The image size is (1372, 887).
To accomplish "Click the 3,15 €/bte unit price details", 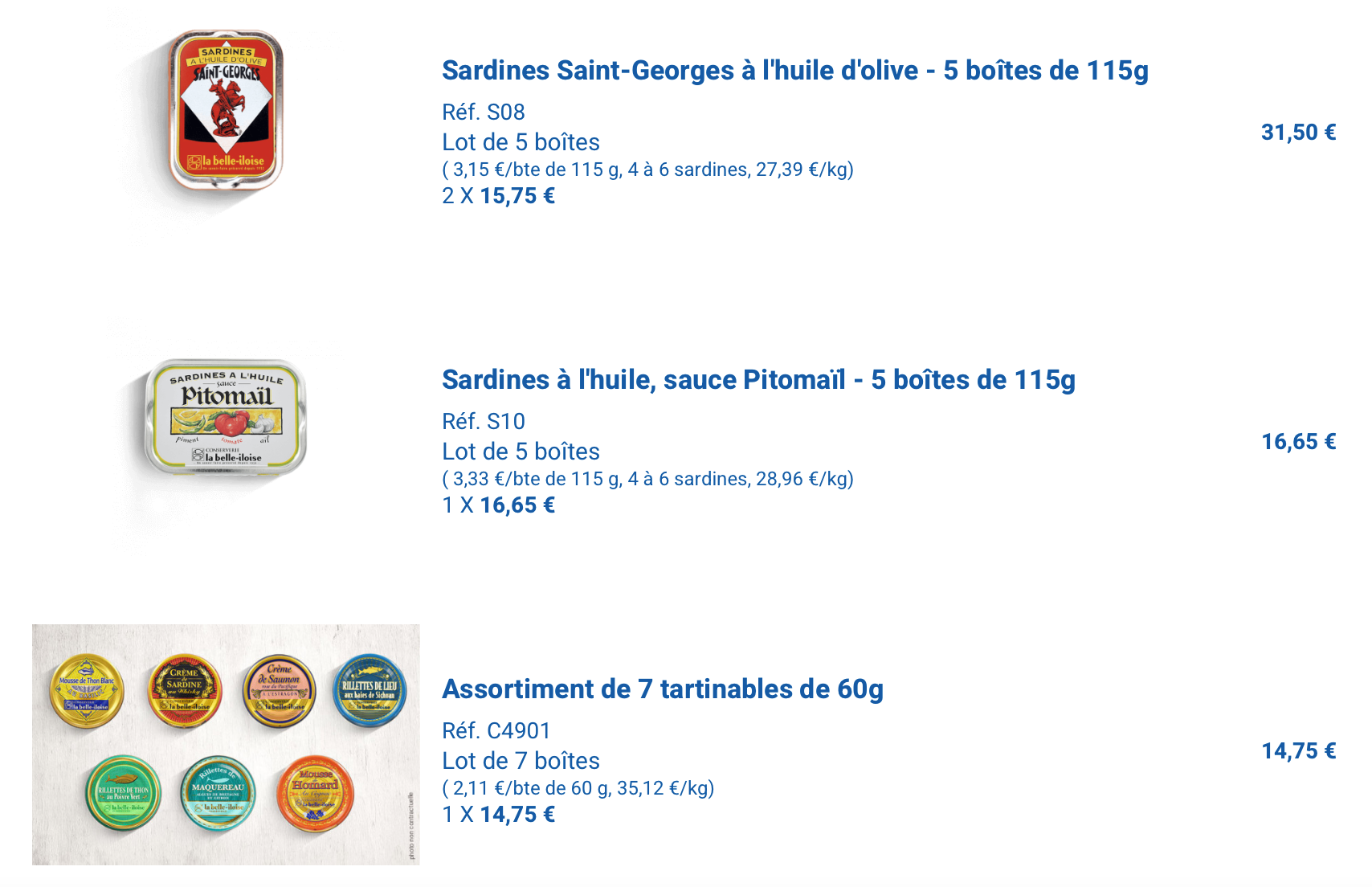I will pos(647,170).
